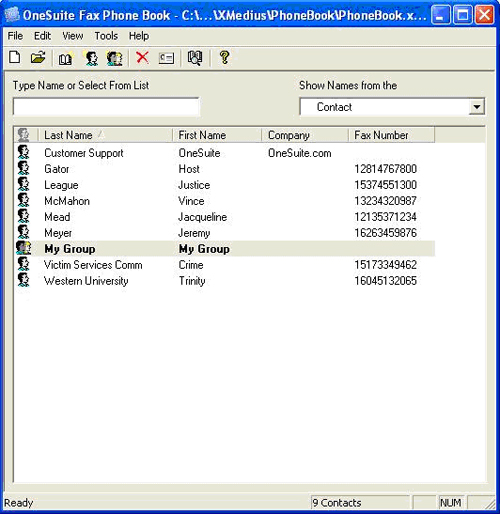Click fax number 15173349462

(x=386, y=265)
